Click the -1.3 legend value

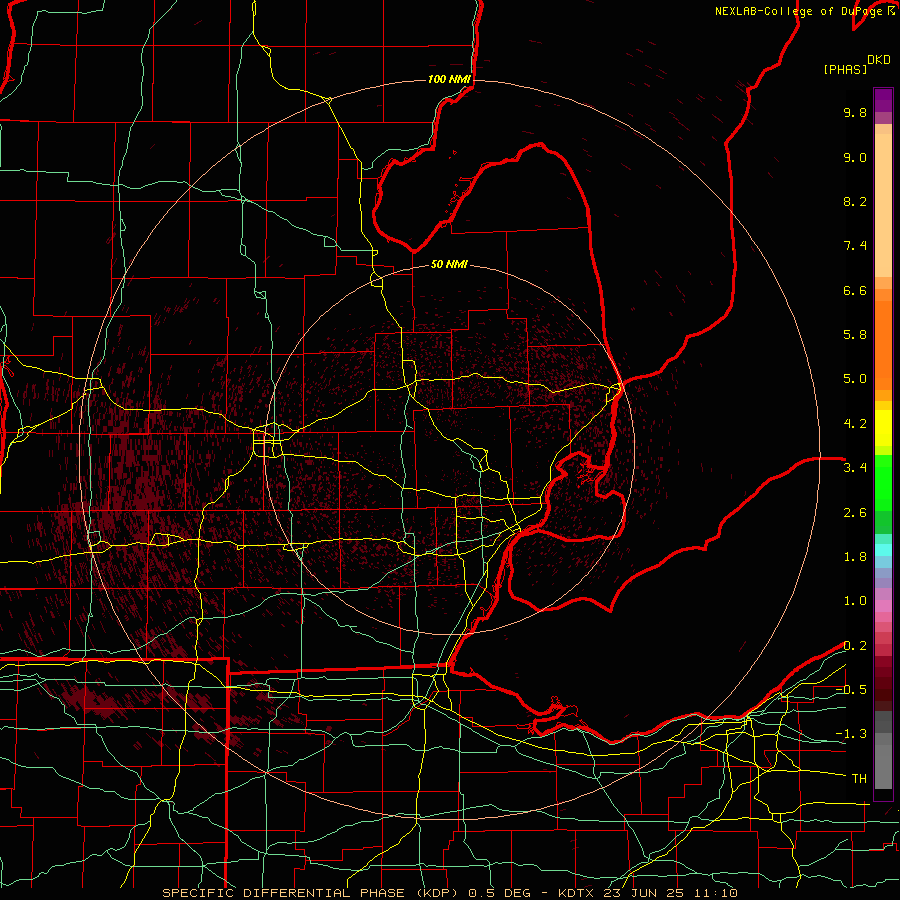pyautogui.click(x=851, y=735)
